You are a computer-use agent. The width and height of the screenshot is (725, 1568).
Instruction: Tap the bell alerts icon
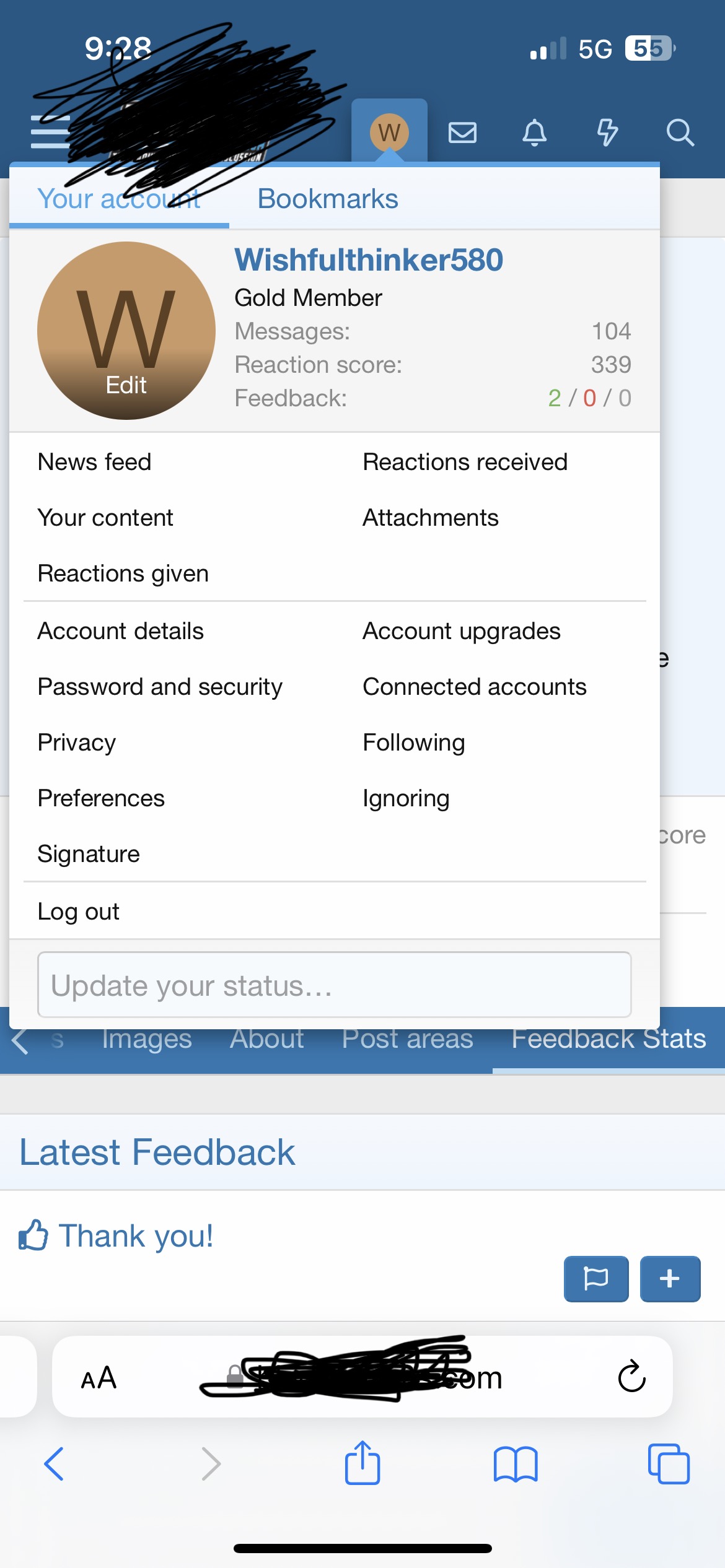pyautogui.click(x=534, y=133)
